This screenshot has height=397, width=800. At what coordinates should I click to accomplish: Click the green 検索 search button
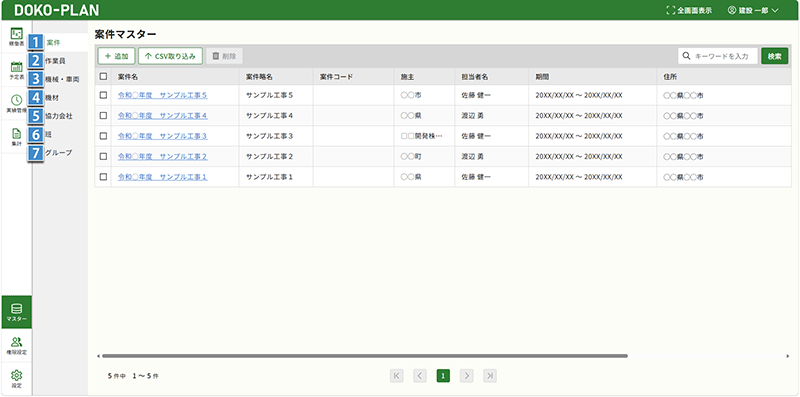774,56
